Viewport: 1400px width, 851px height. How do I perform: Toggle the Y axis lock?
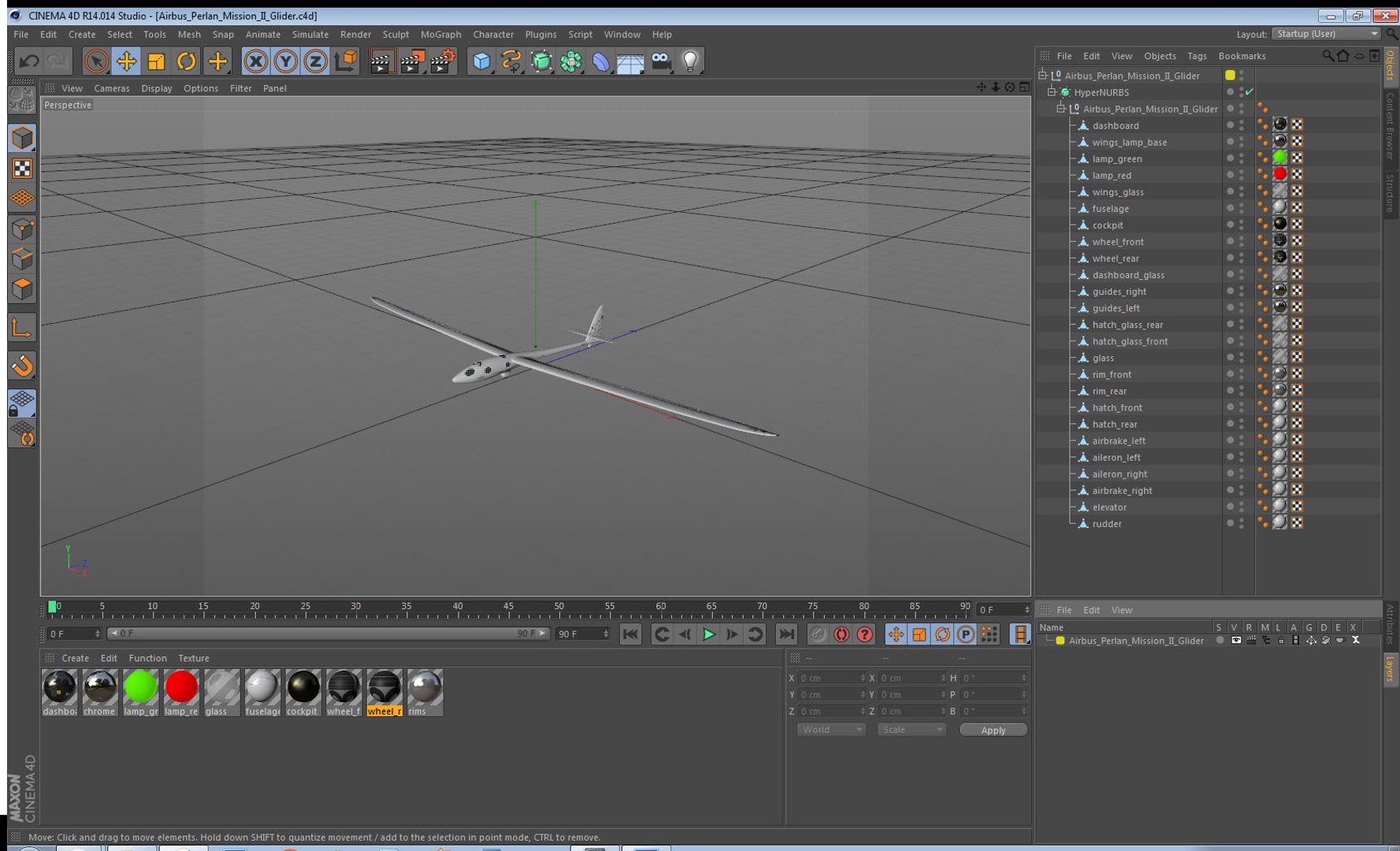[x=285, y=61]
